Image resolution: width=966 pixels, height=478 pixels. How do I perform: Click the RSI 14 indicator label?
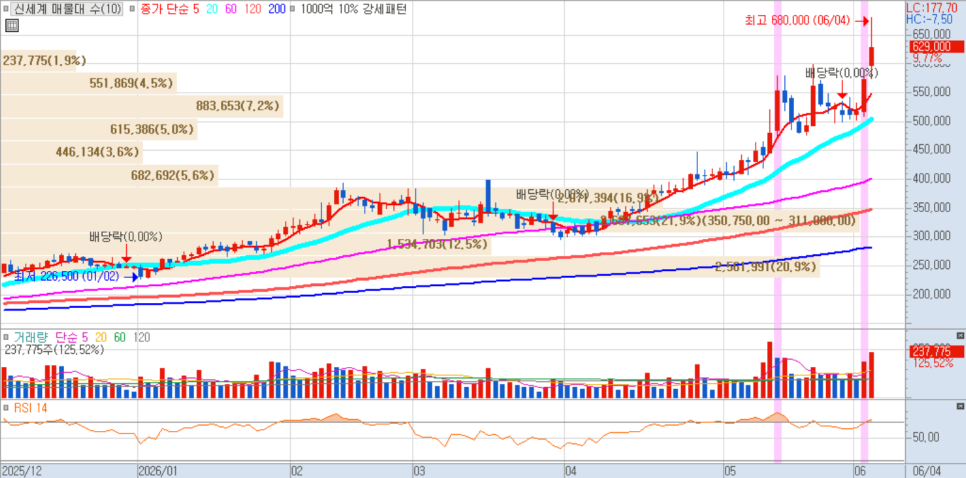pos(30,408)
